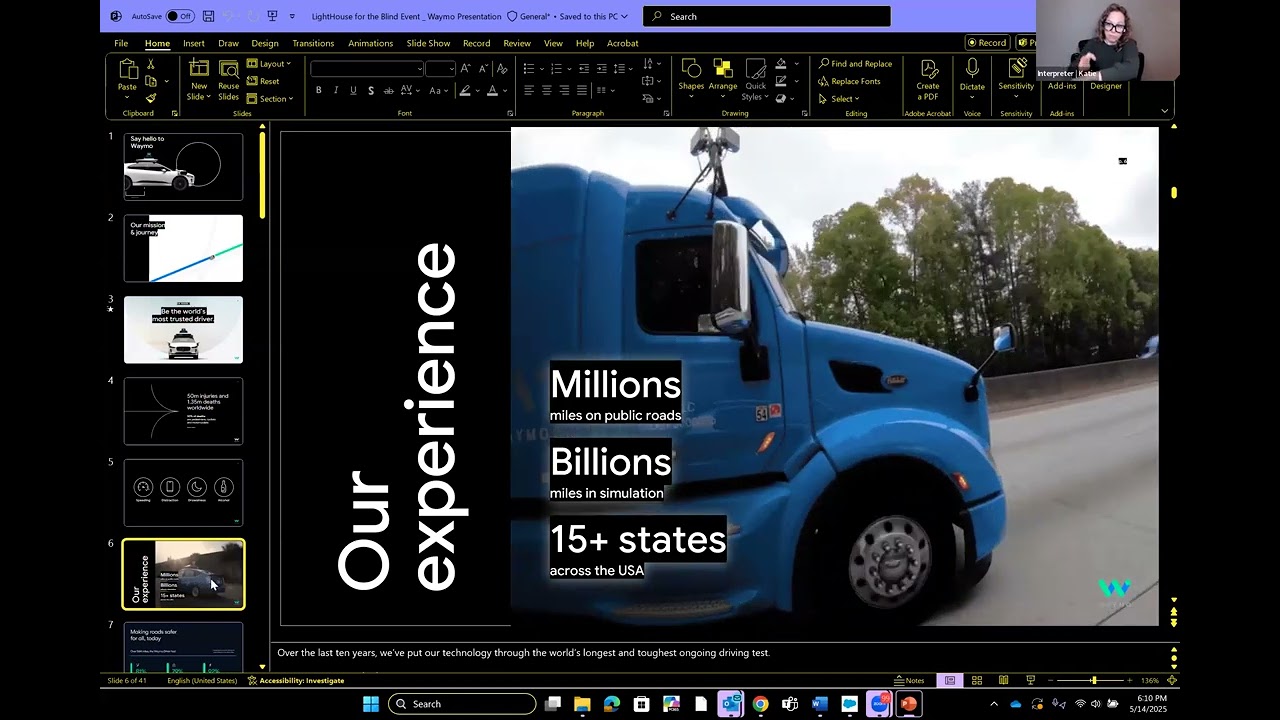Insert a New Slide using its icon
This screenshot has width=1280, height=720.
click(x=199, y=69)
